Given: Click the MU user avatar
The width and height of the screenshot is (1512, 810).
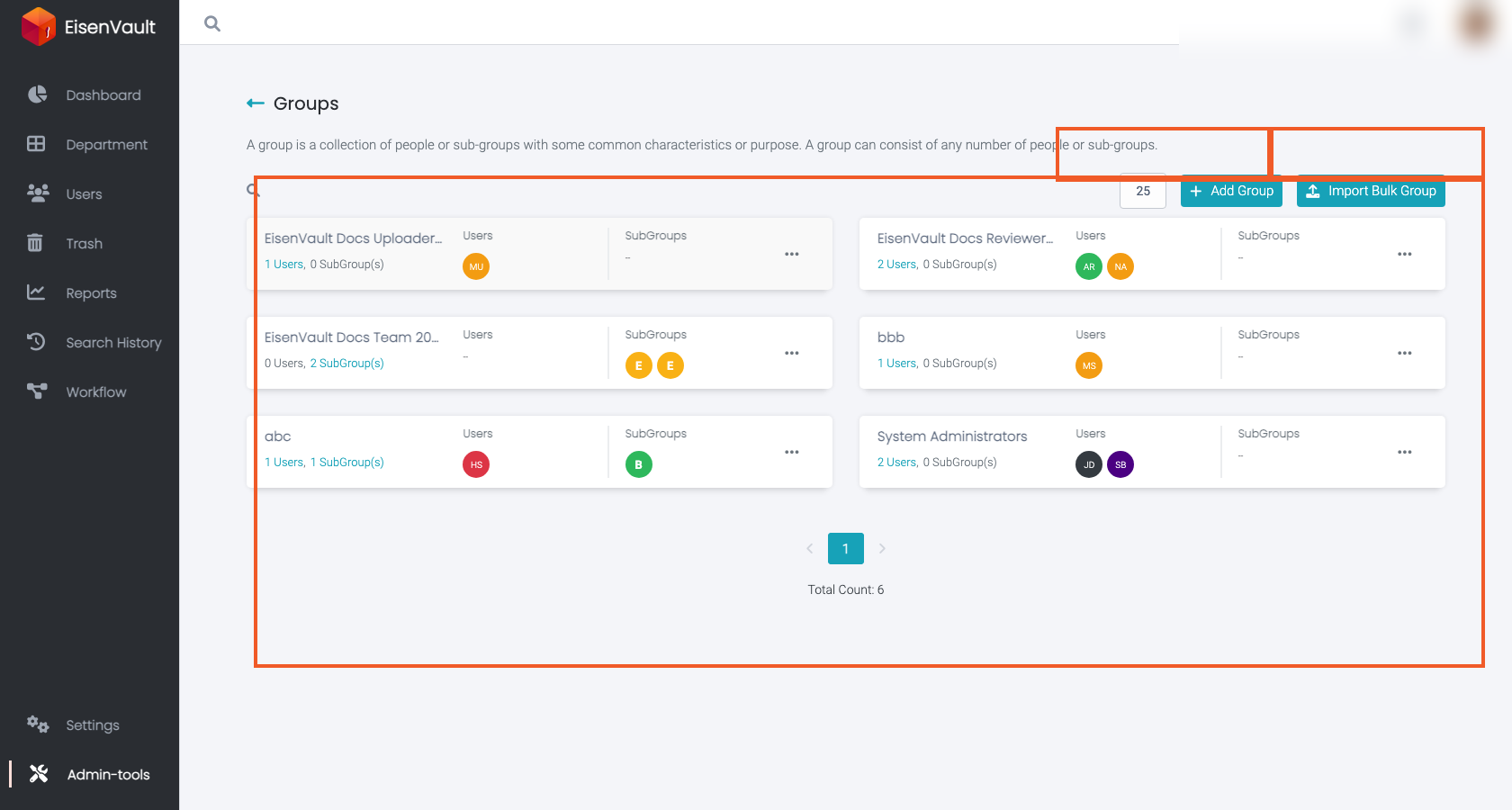Looking at the screenshot, I should pyautogui.click(x=476, y=266).
